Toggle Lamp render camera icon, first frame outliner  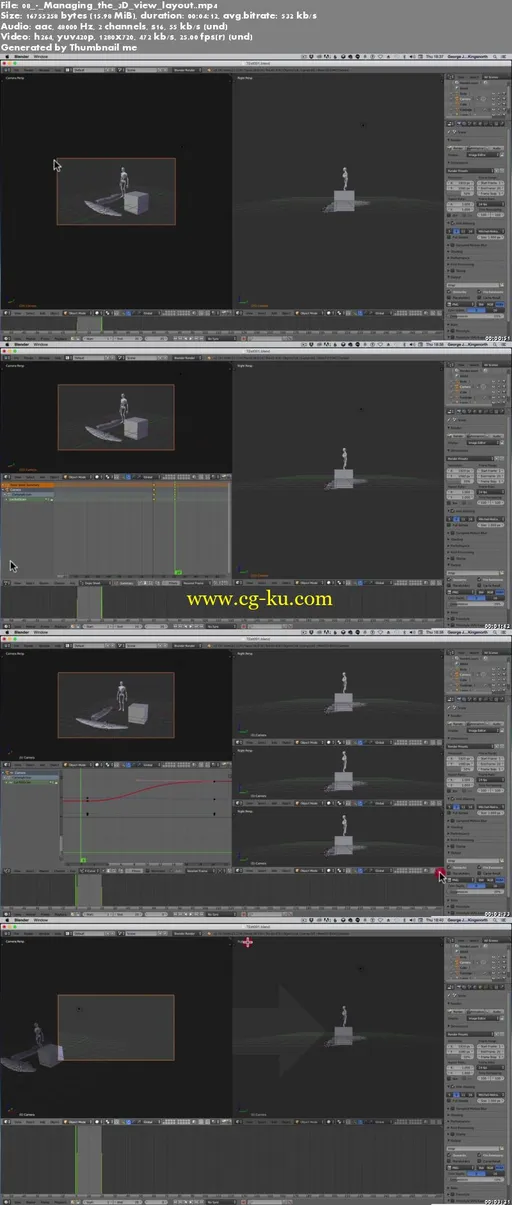coord(504,114)
